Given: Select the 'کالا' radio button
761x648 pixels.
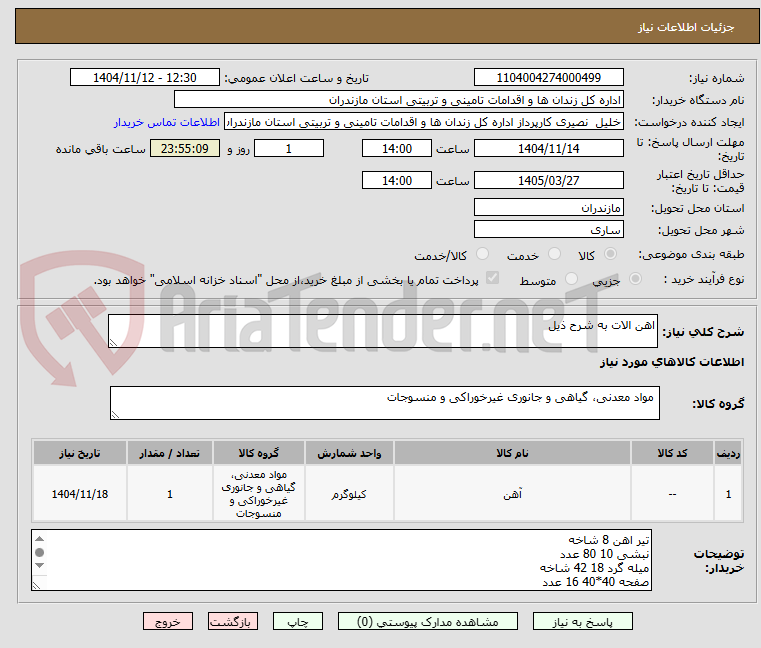Looking at the screenshot, I should [x=610, y=254].
